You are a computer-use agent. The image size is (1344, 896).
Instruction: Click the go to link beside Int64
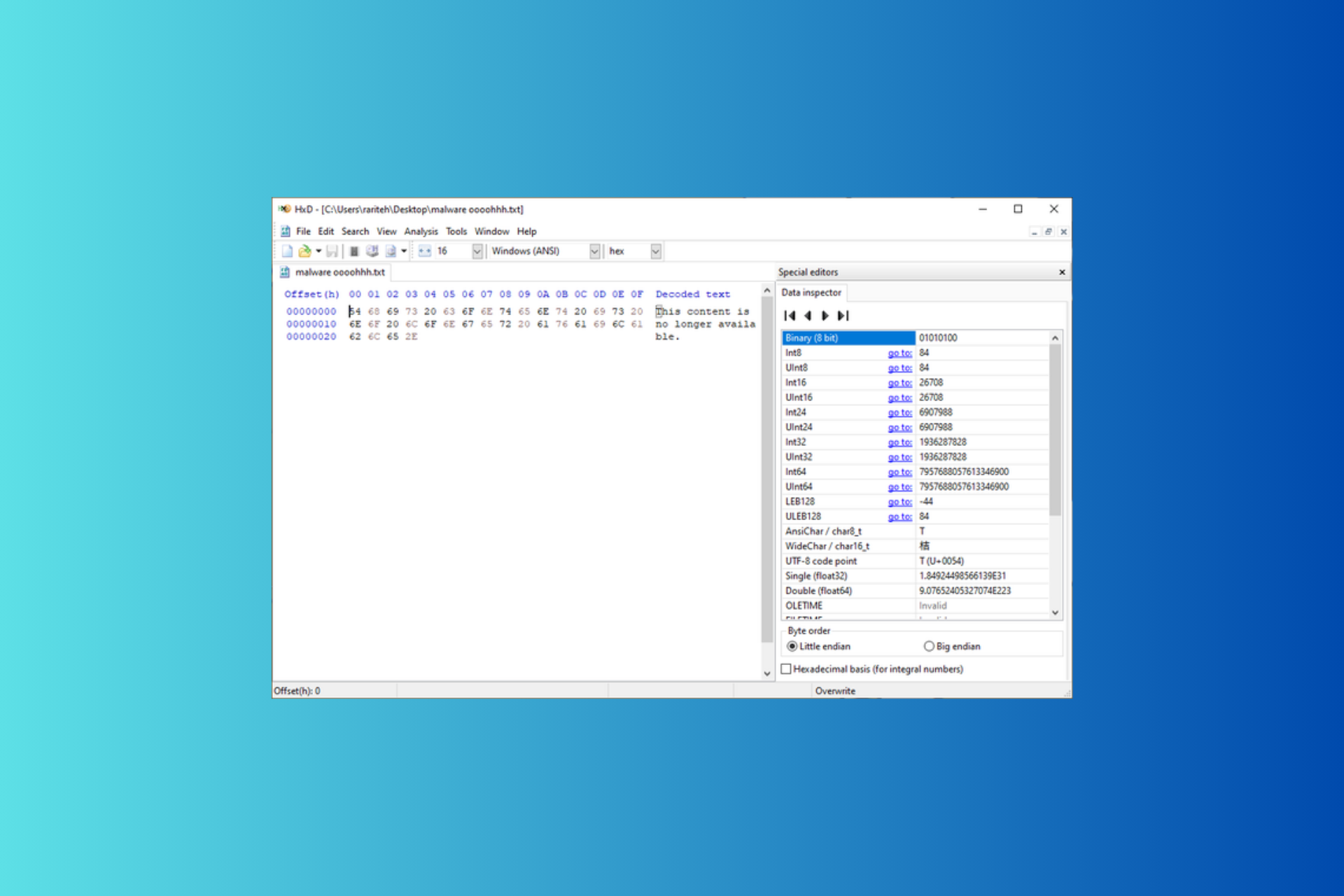pyautogui.click(x=899, y=472)
